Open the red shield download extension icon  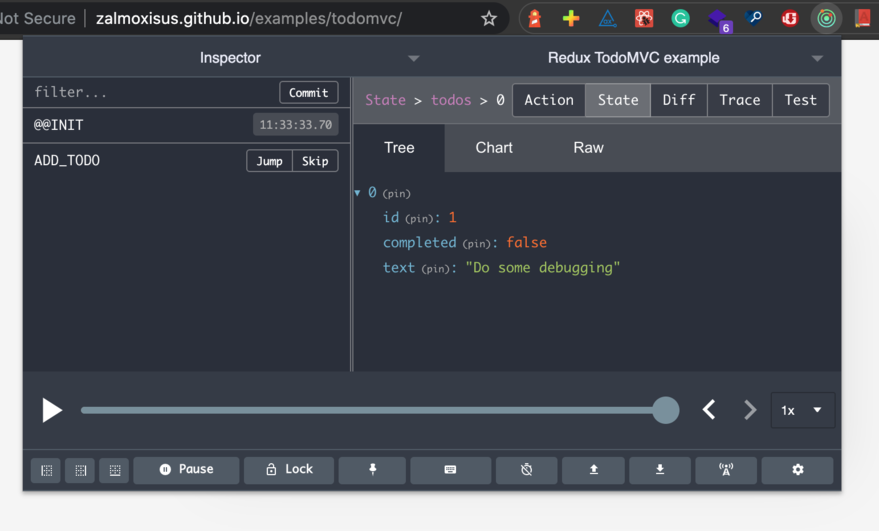pos(789,19)
